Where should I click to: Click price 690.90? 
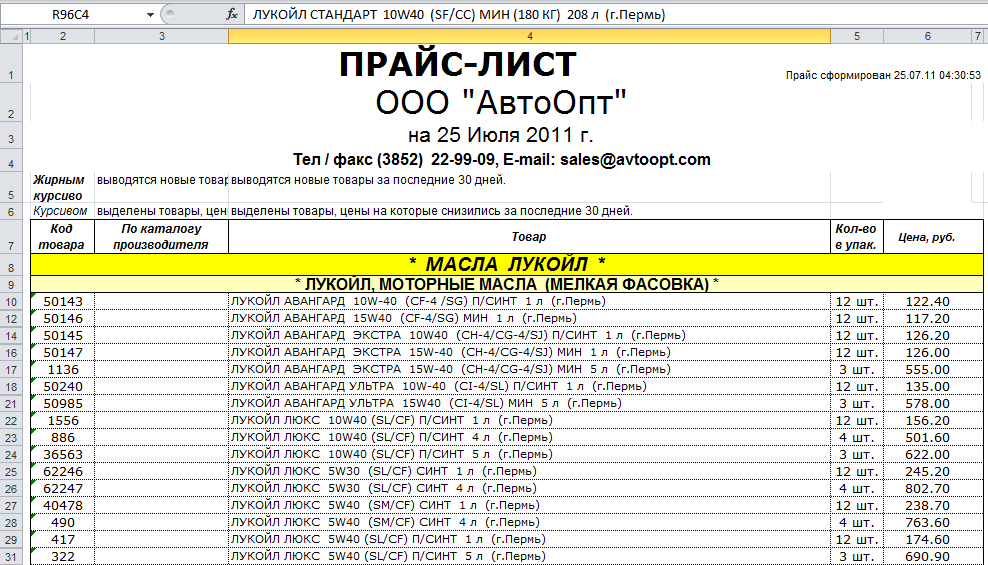tap(927, 557)
